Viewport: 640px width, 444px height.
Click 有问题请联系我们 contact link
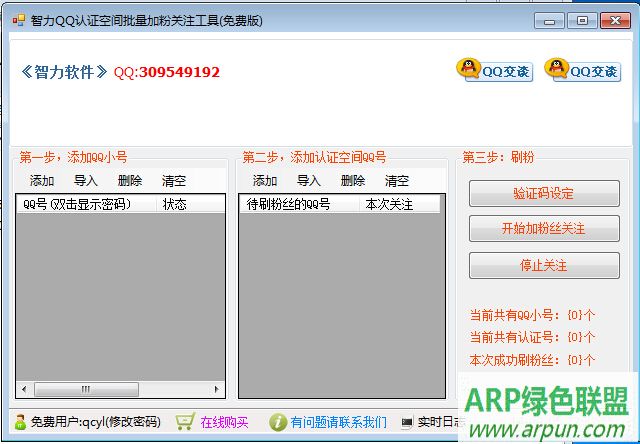click(x=338, y=422)
